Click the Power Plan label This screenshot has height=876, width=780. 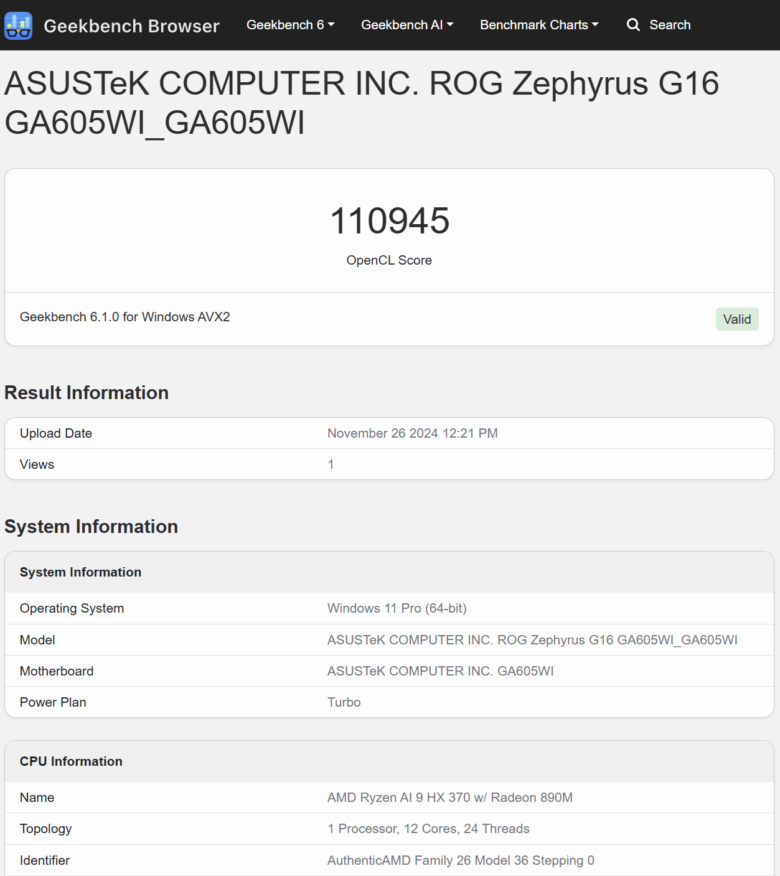(53, 702)
